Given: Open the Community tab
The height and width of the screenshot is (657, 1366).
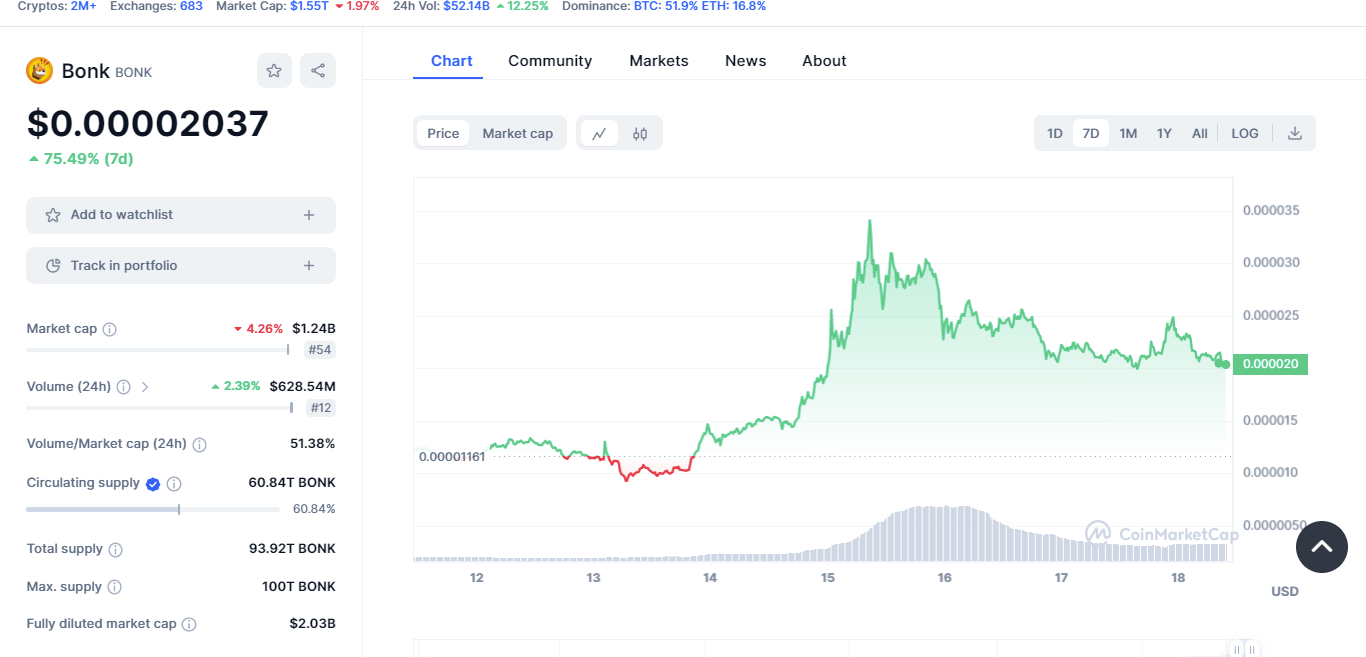Looking at the screenshot, I should pos(550,61).
